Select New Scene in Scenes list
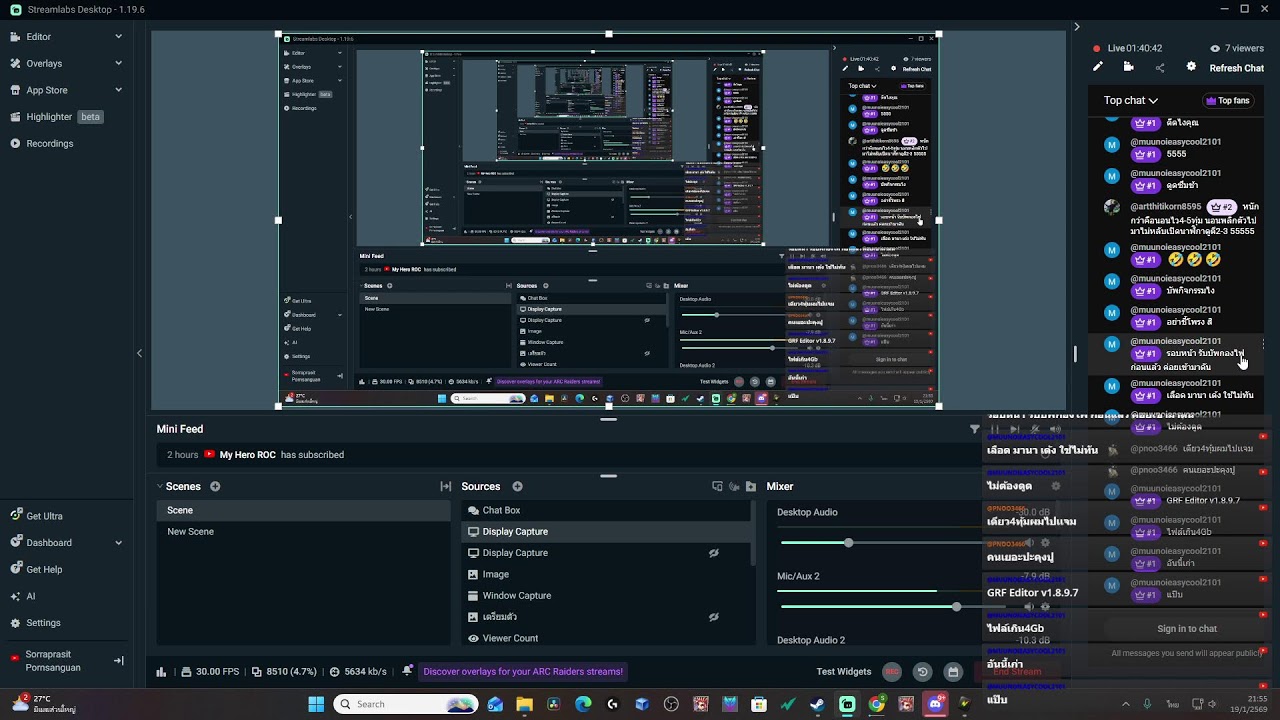The width and height of the screenshot is (1280, 720). click(305, 532)
